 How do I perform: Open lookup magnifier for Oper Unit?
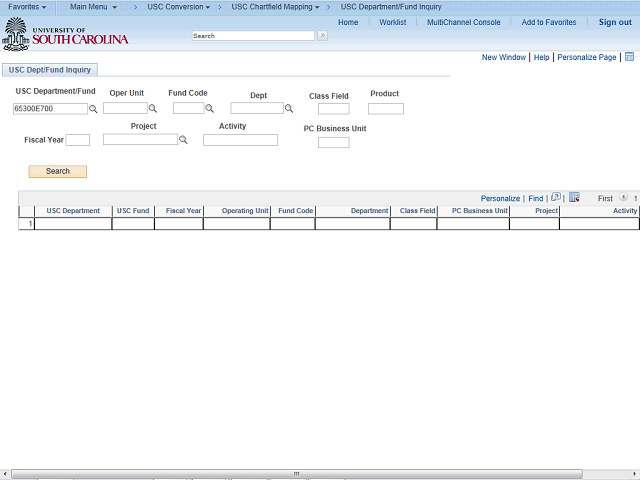(153, 109)
